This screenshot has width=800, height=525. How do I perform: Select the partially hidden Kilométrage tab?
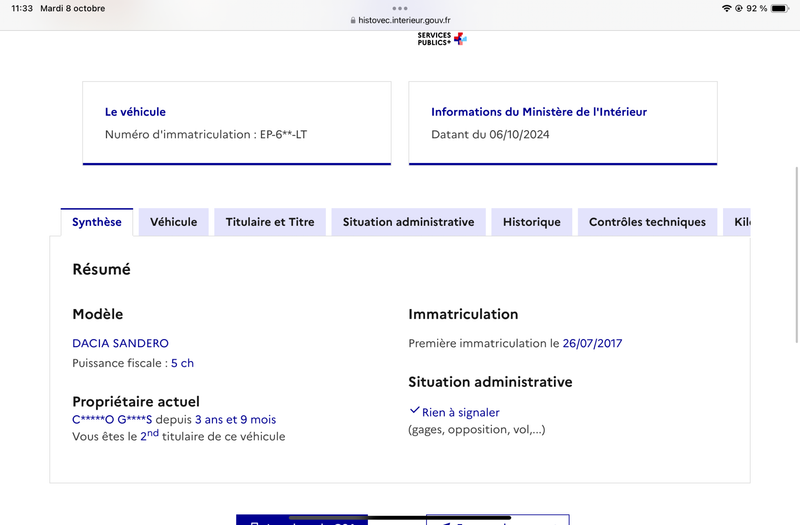click(x=737, y=222)
